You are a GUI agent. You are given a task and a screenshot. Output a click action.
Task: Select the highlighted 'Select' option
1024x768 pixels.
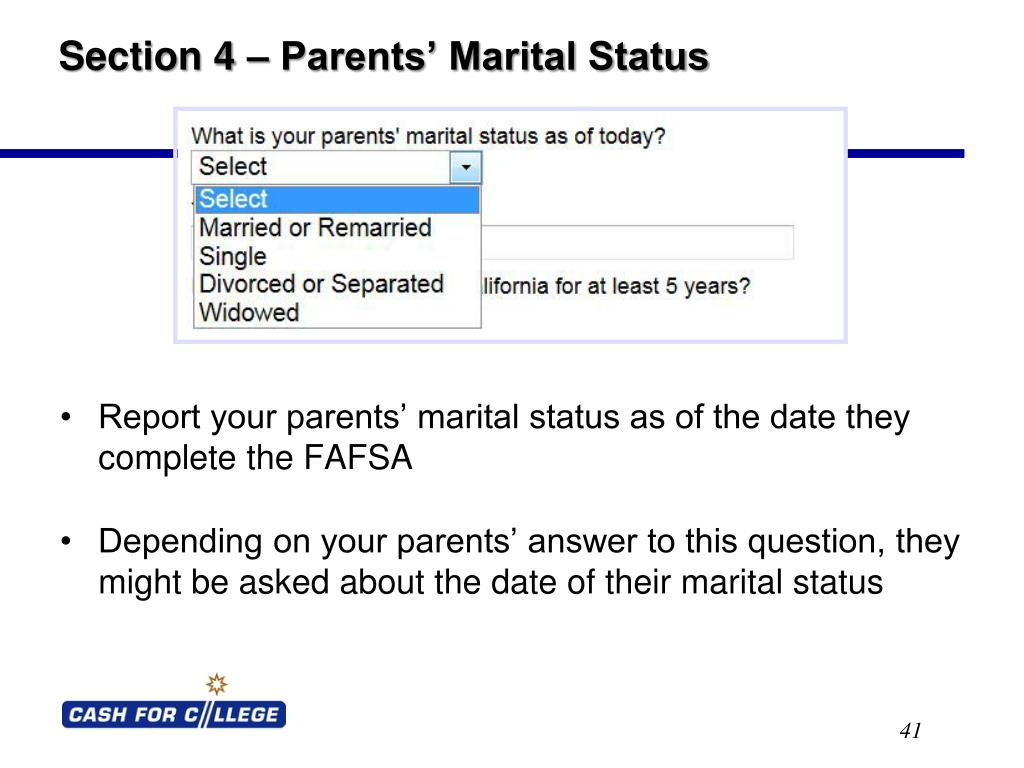click(x=337, y=199)
